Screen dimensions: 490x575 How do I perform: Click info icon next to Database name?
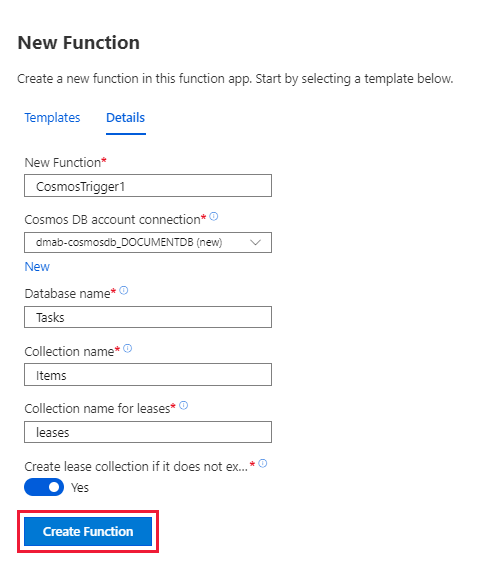(x=124, y=290)
